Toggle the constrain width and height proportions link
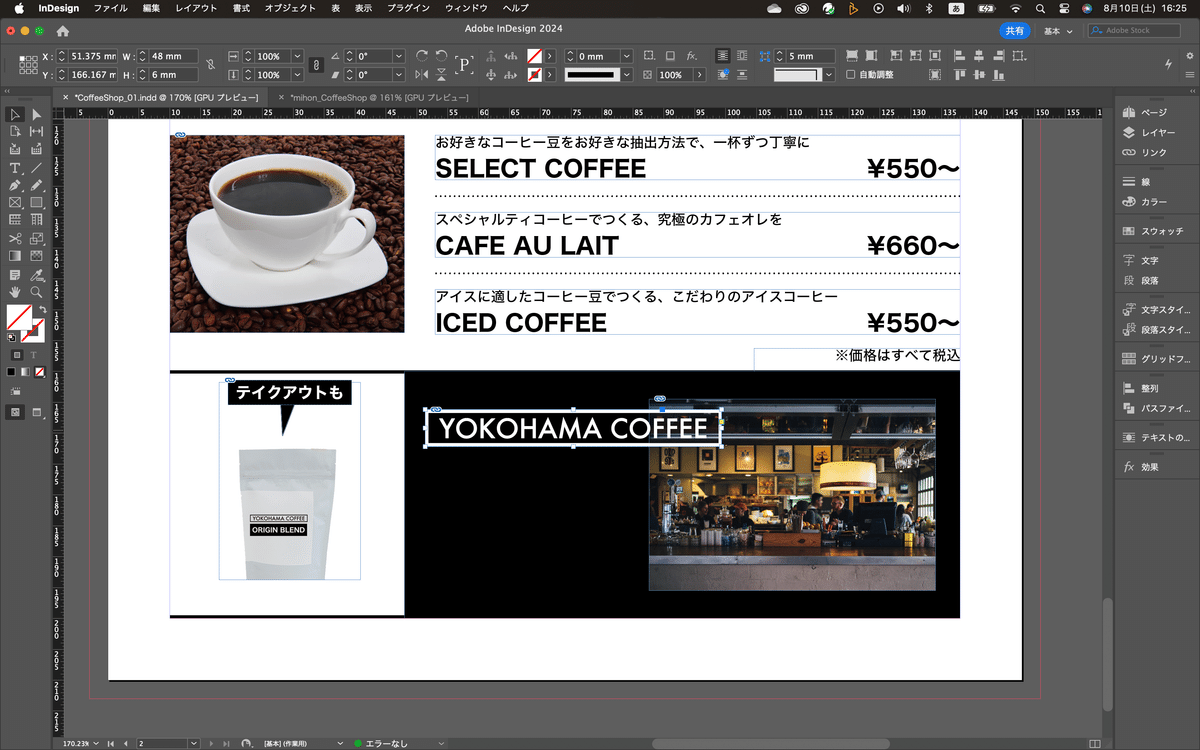Screen dimensions: 1200x750 click(x=210, y=65)
